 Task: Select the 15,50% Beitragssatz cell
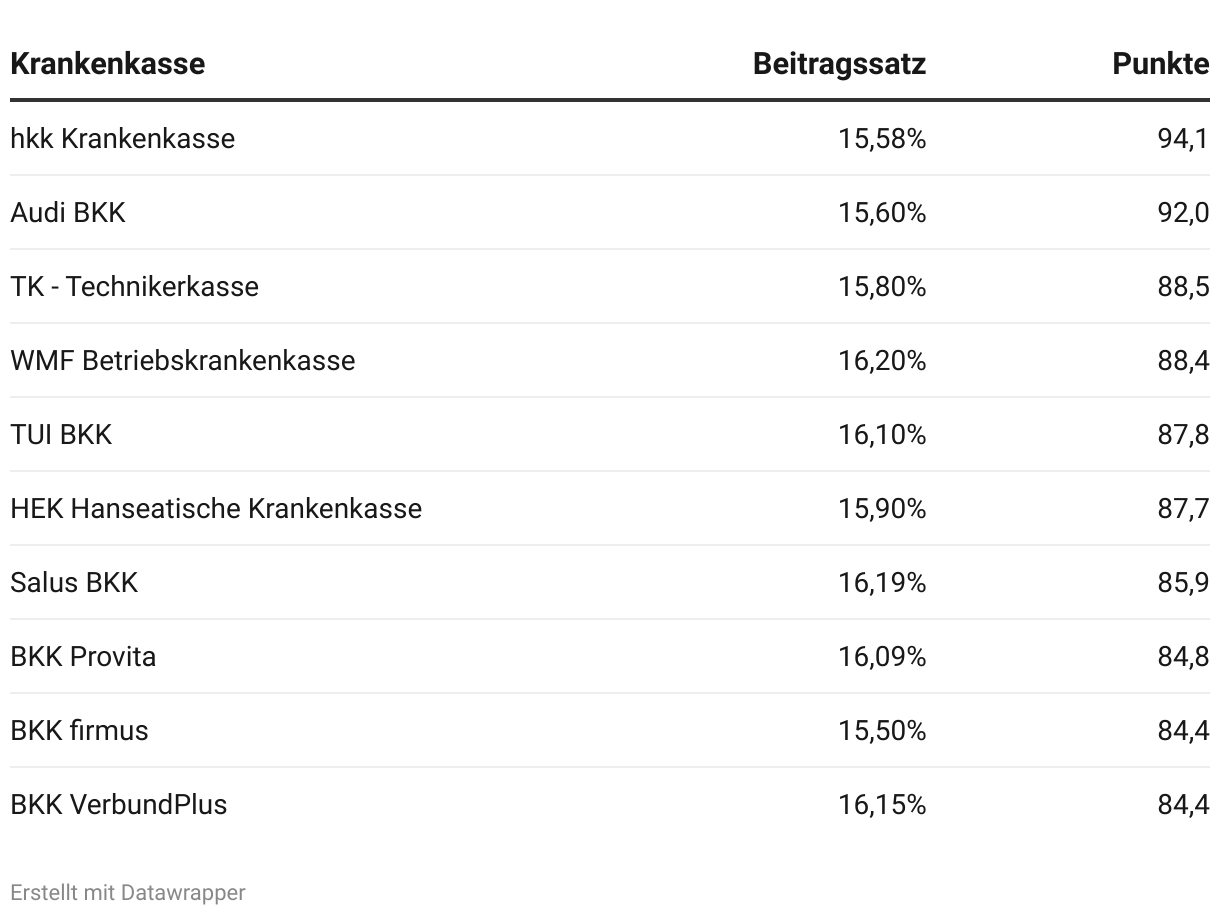point(882,730)
